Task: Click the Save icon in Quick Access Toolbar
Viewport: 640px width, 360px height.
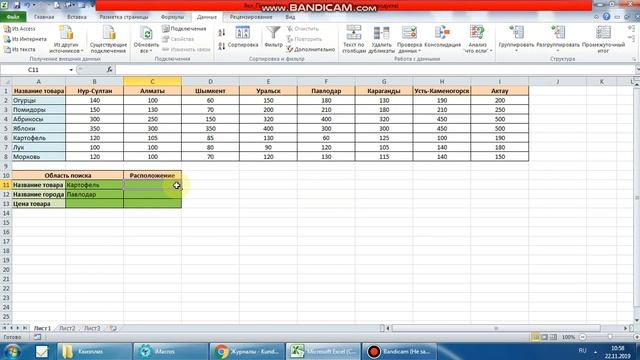Action: point(17,6)
